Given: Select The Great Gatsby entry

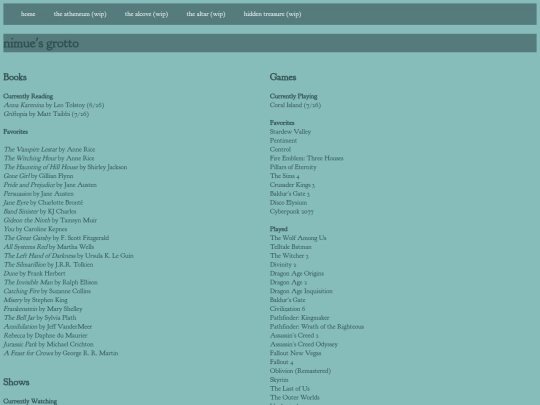Looking at the screenshot, I should (x=56, y=238).
